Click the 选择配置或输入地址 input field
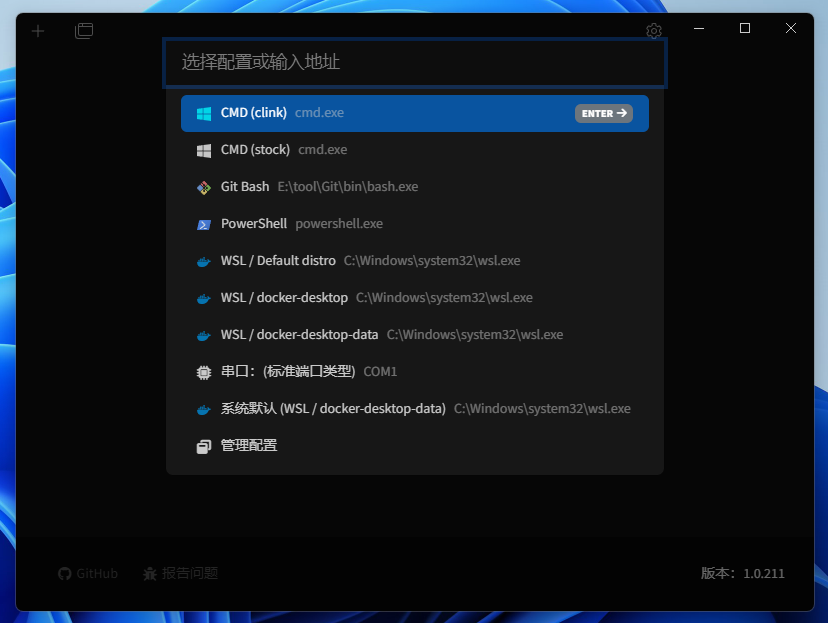 pos(415,62)
